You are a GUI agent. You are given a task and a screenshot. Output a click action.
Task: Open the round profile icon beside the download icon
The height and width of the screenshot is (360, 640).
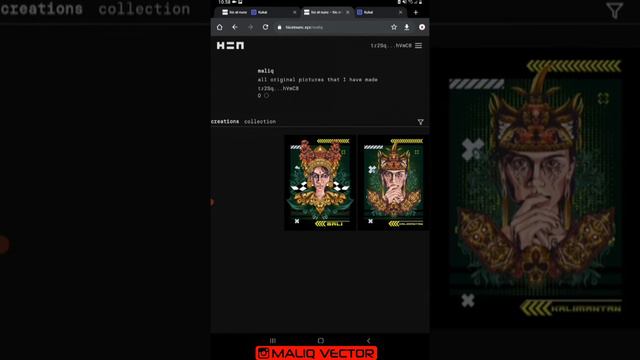[422, 27]
